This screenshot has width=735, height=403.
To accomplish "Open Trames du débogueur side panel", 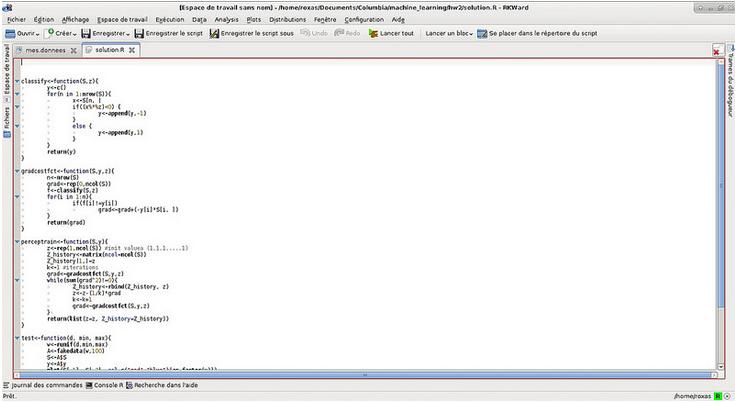I will pyautogui.click(x=730, y=82).
